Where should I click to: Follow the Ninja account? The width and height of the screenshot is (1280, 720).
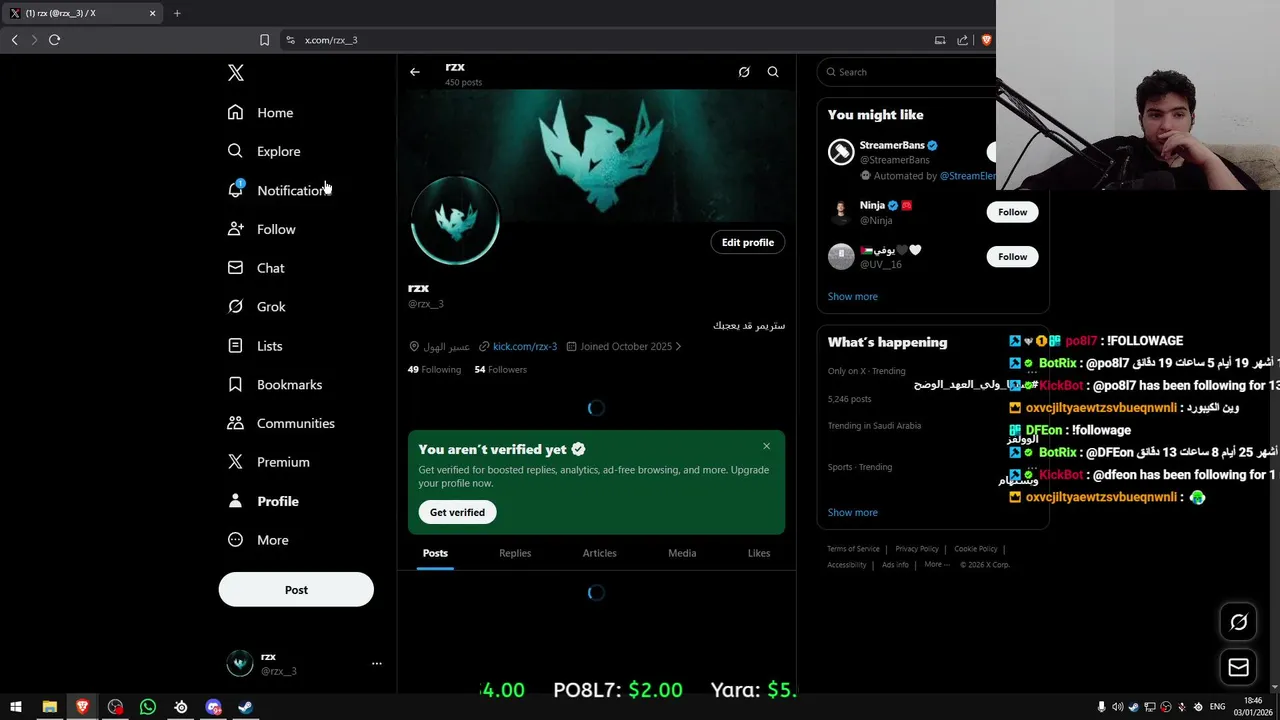coord(1012,212)
